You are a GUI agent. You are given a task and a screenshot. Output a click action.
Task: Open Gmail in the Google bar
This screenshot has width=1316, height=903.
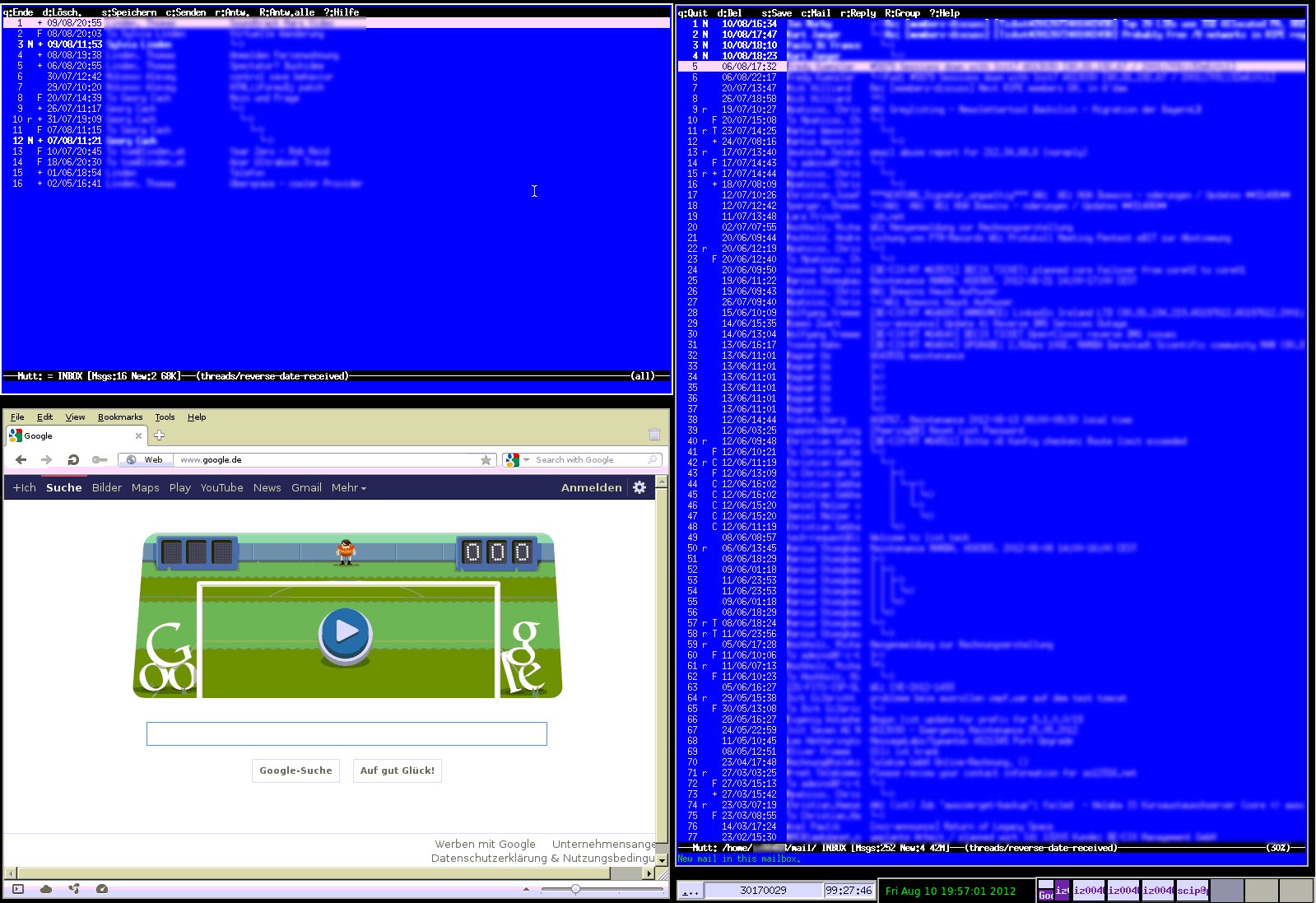306,487
